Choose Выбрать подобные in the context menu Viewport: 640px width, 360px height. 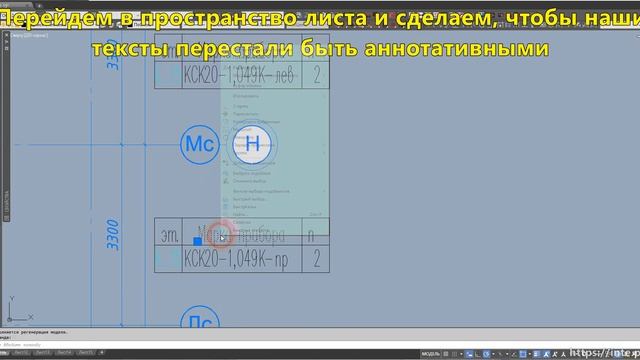click(x=252, y=173)
